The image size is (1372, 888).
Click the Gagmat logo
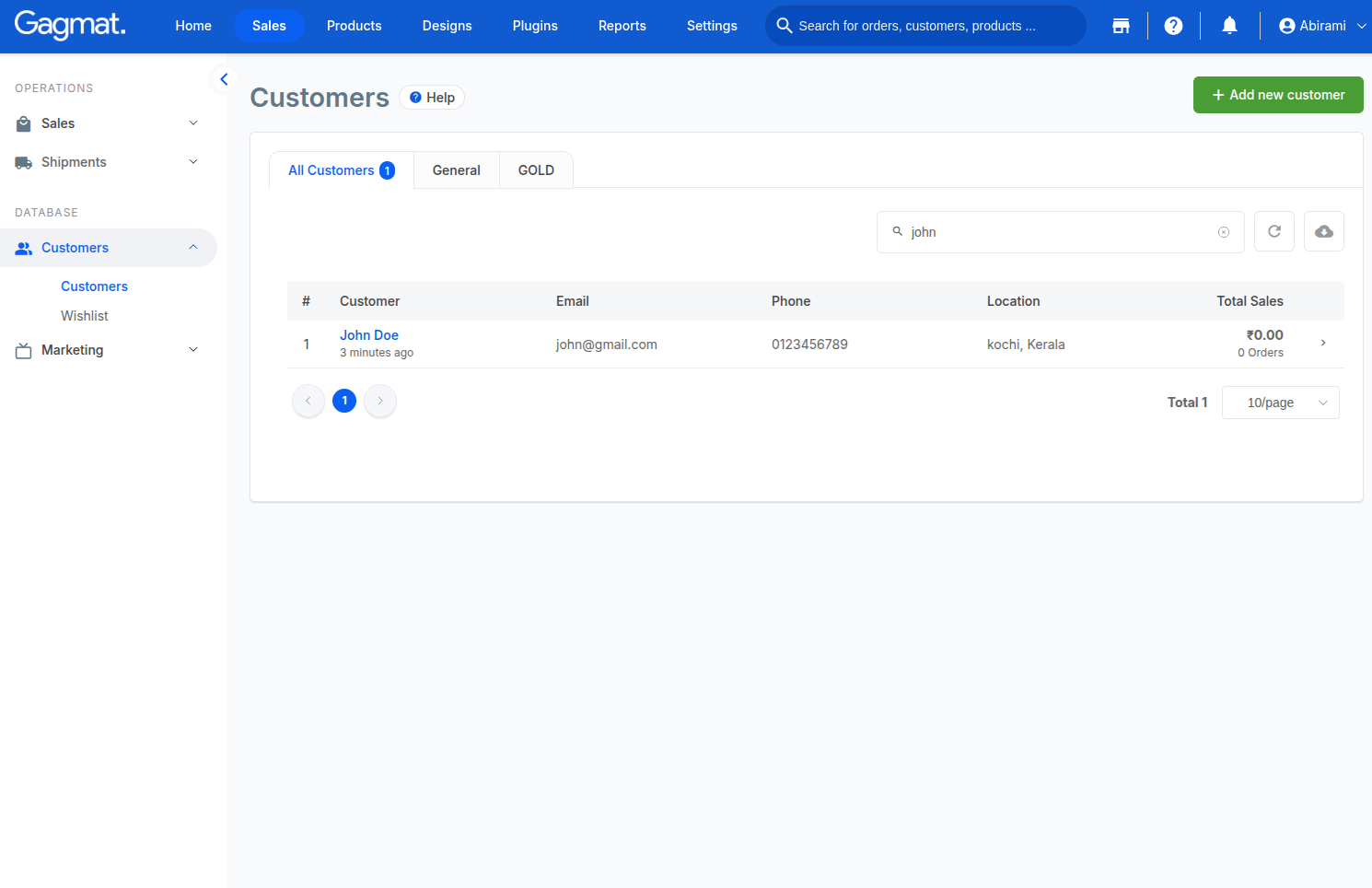70,25
